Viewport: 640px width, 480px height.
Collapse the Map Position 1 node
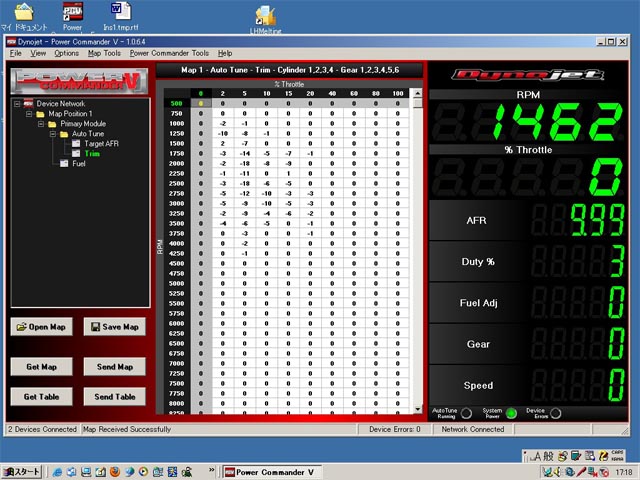29,114
